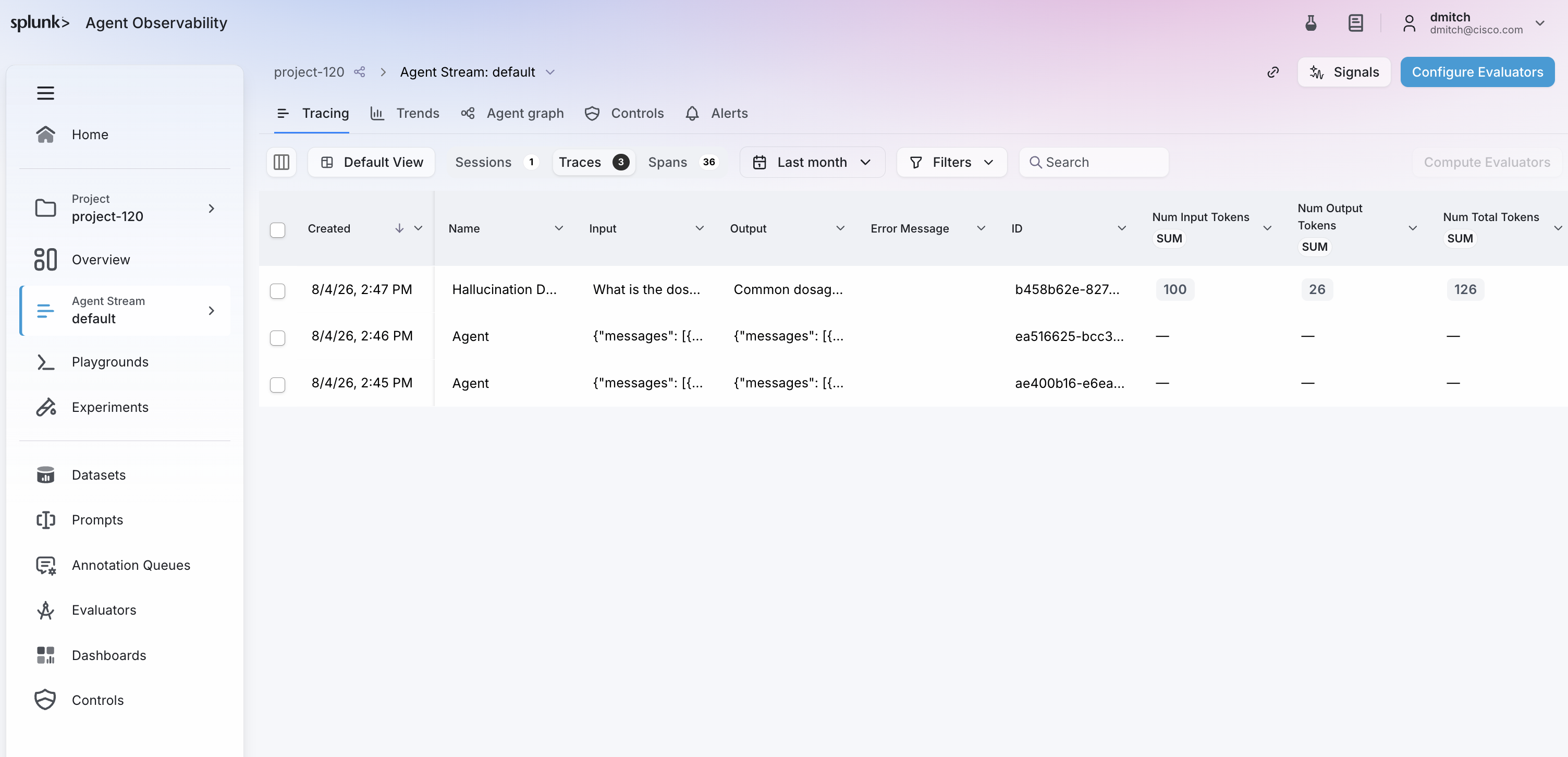The image size is (1568, 757).
Task: Click the project-120 breadcrumb link
Action: (309, 72)
